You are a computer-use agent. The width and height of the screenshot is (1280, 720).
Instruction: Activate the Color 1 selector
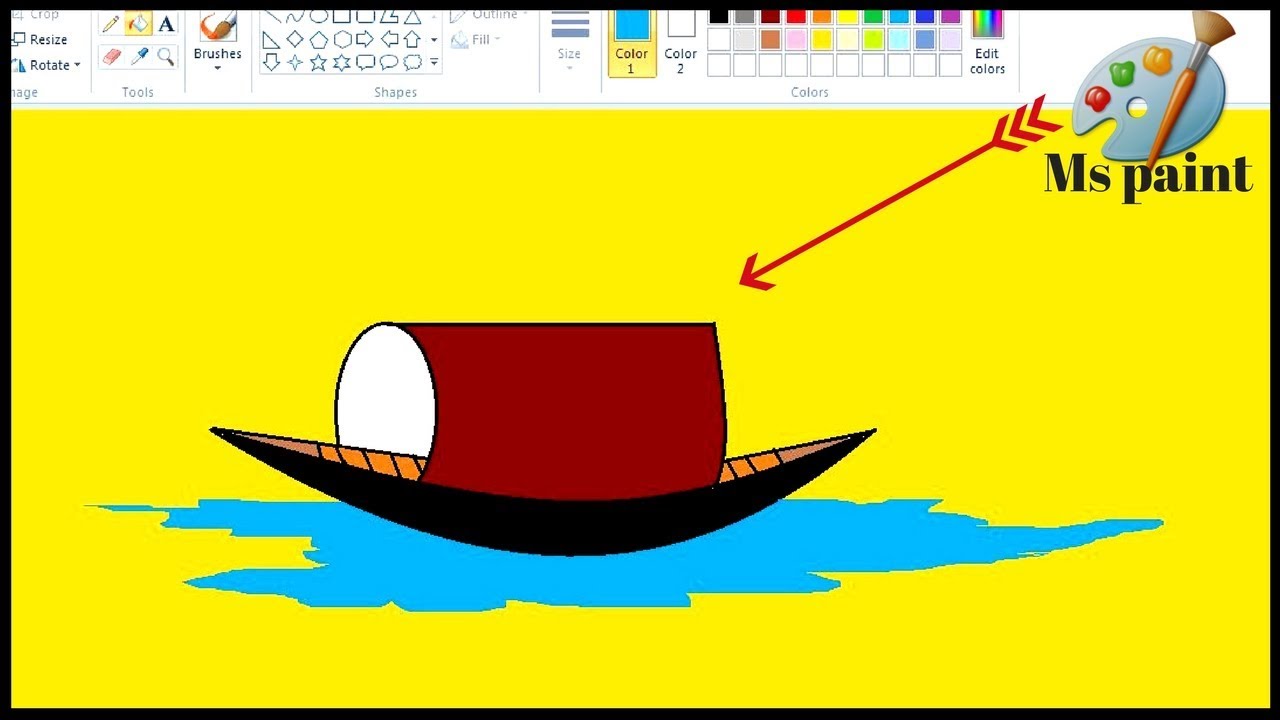click(631, 42)
